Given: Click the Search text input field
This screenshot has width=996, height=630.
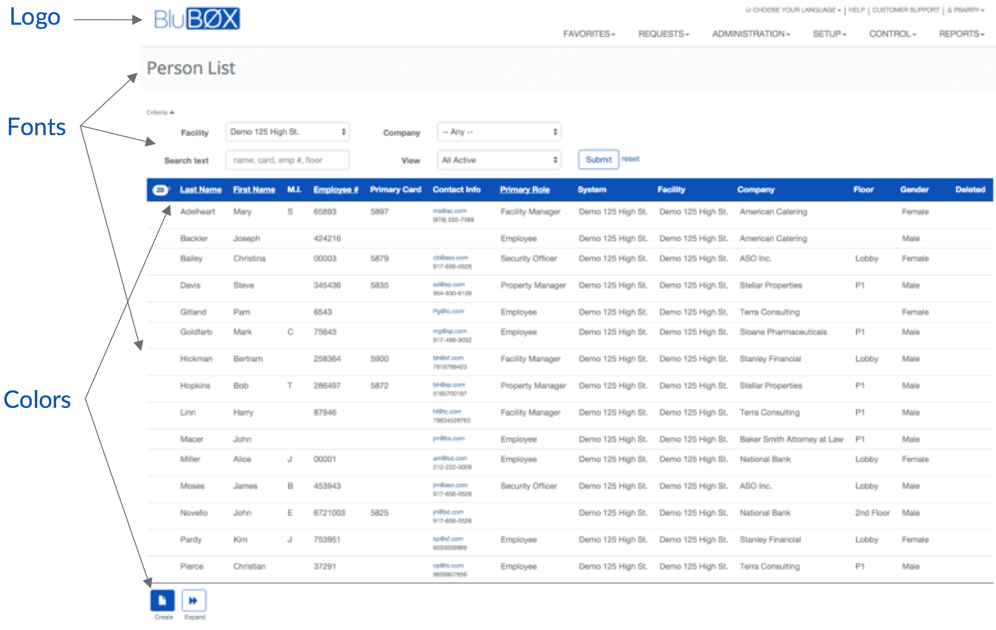Looking at the screenshot, I should (287, 160).
